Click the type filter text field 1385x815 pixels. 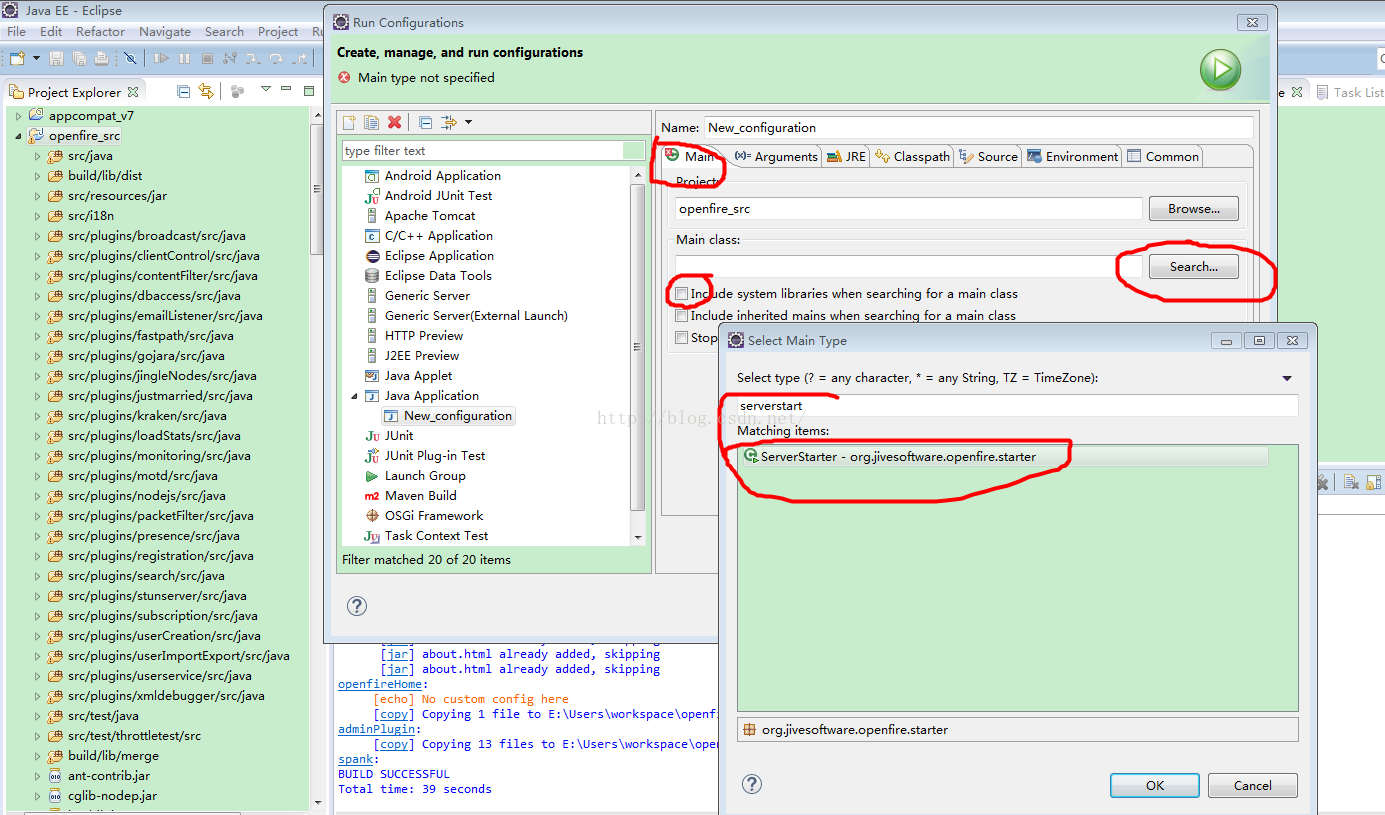pyautogui.click(x=494, y=151)
